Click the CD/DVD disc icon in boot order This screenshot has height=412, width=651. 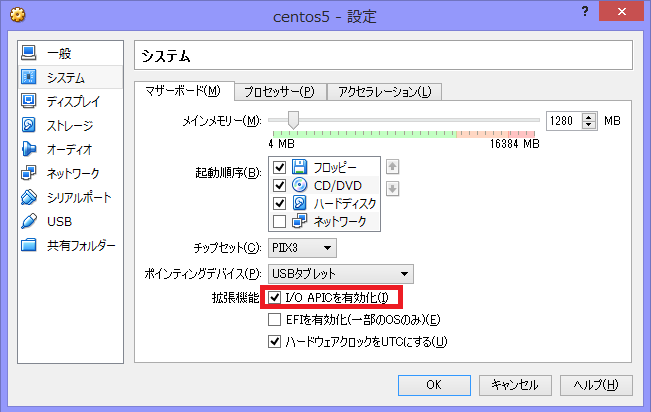[x=299, y=185]
